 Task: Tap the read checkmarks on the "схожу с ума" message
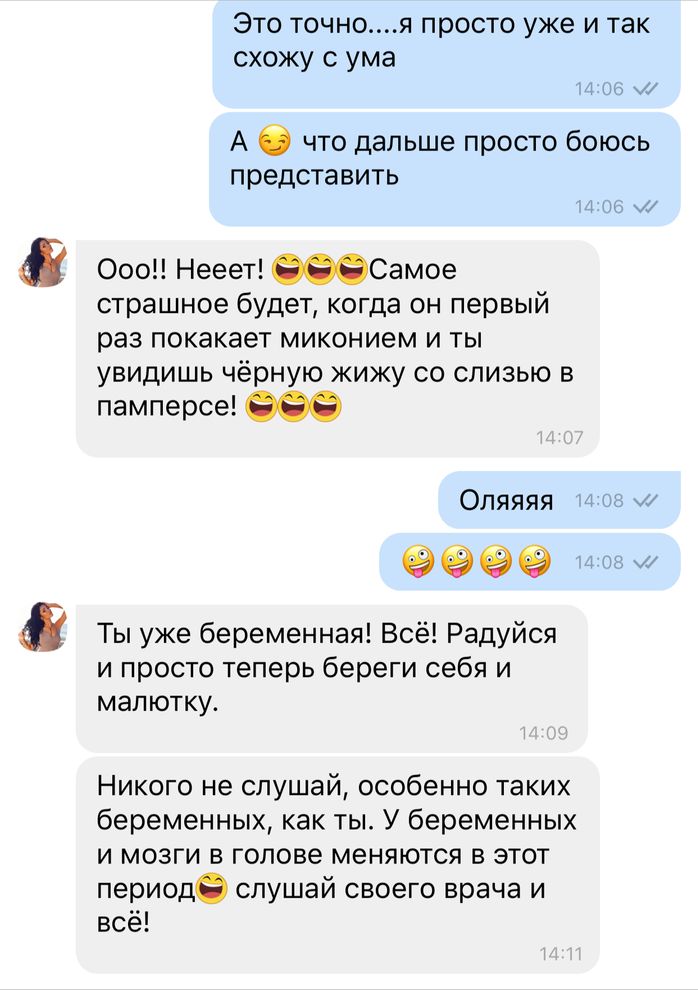pyautogui.click(x=646, y=89)
